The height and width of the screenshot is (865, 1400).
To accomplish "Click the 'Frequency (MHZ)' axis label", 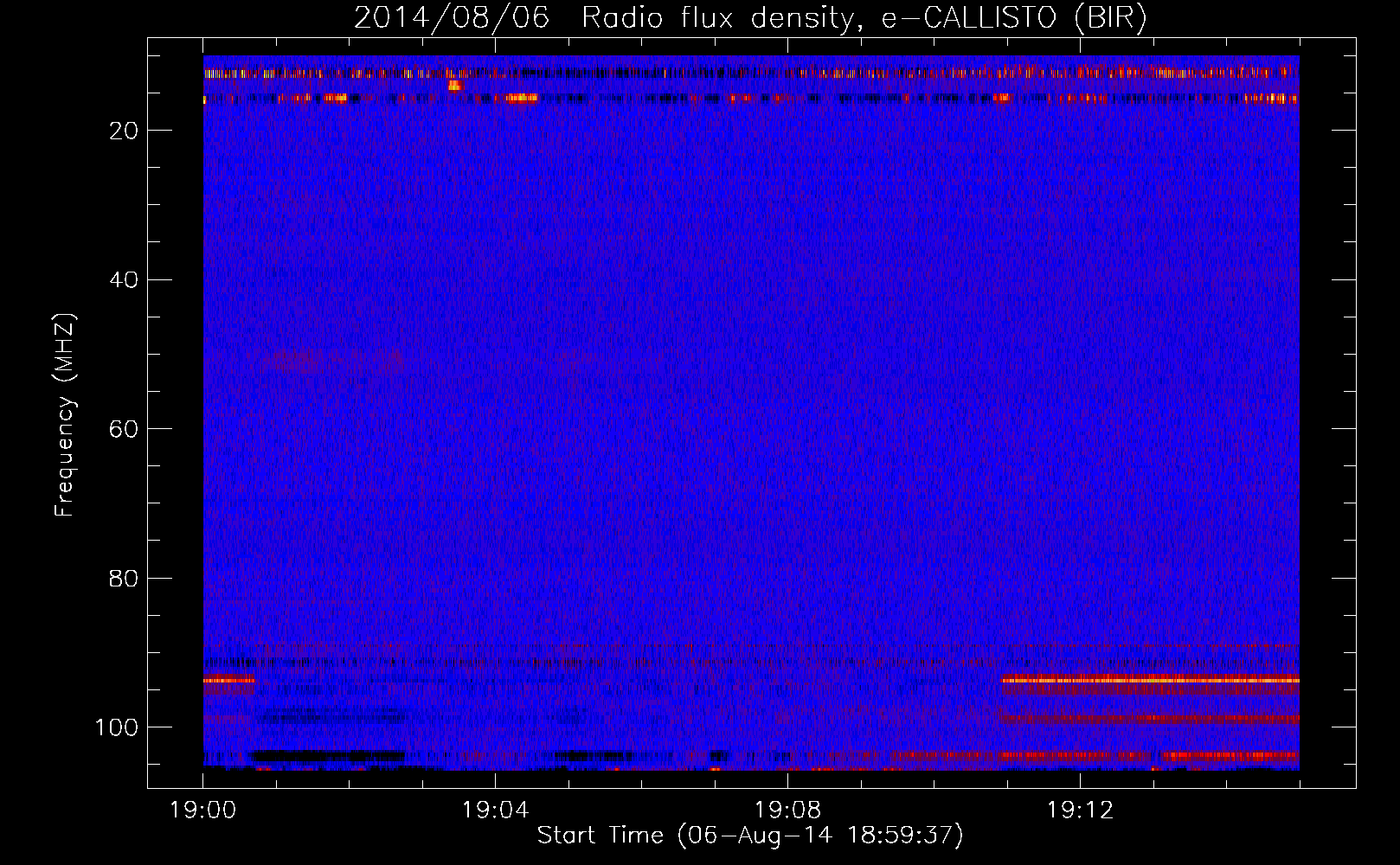I will pyautogui.click(x=66, y=415).
